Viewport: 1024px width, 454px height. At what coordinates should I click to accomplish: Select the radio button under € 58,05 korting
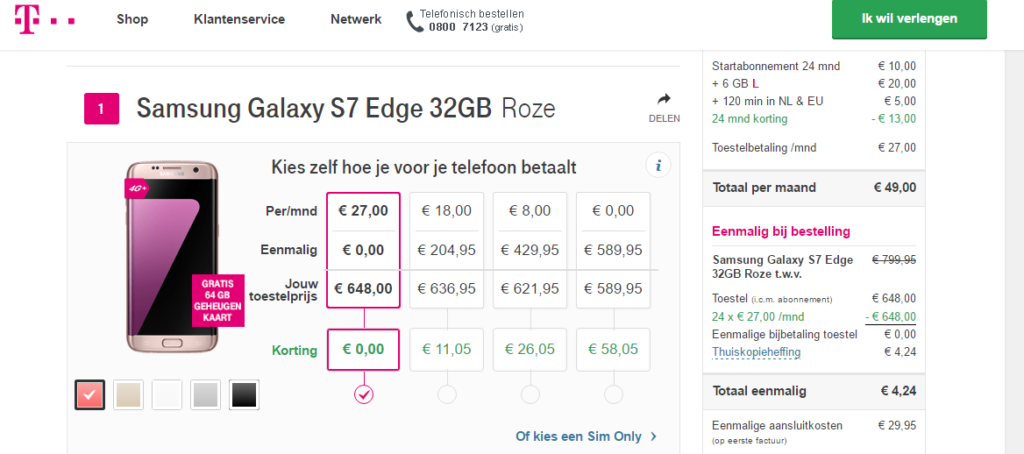[x=613, y=394]
